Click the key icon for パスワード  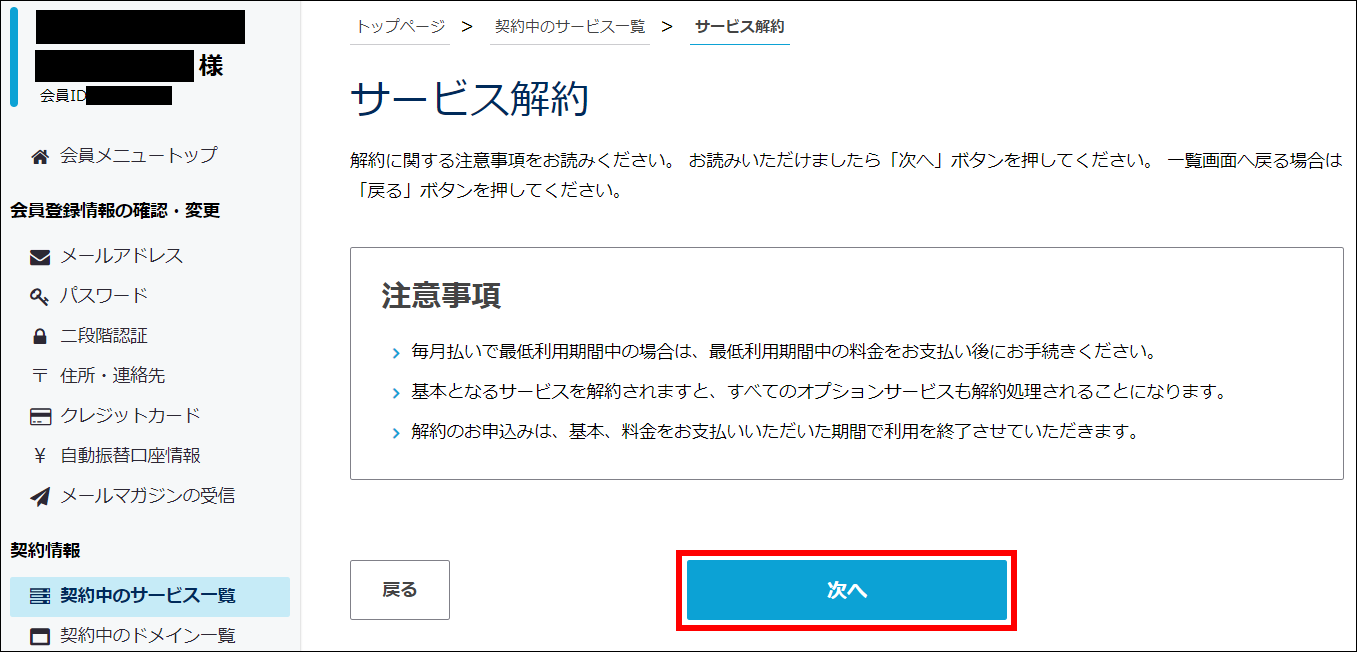pos(40,296)
